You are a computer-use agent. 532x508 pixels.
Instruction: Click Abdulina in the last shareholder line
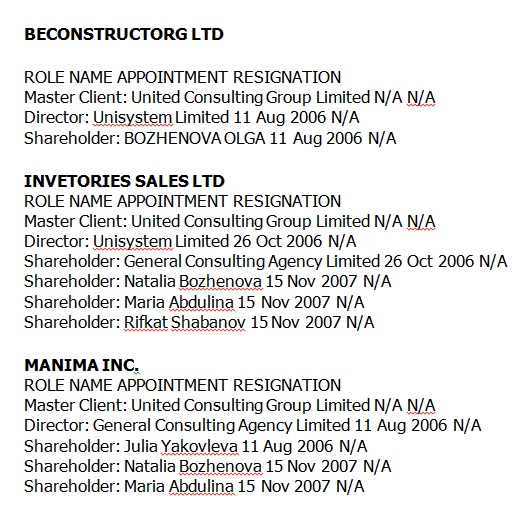point(201,486)
